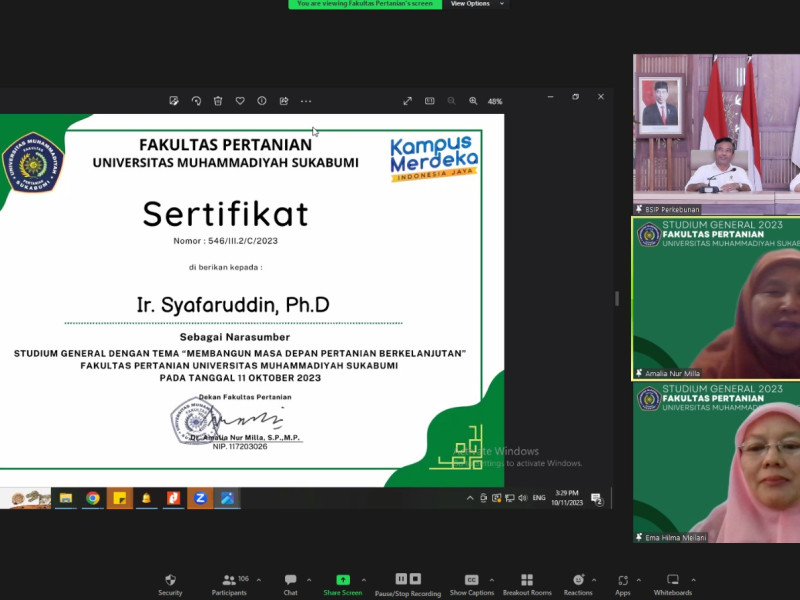Open File Explorer in the shared taskbar
The width and height of the screenshot is (800, 600).
pos(66,498)
